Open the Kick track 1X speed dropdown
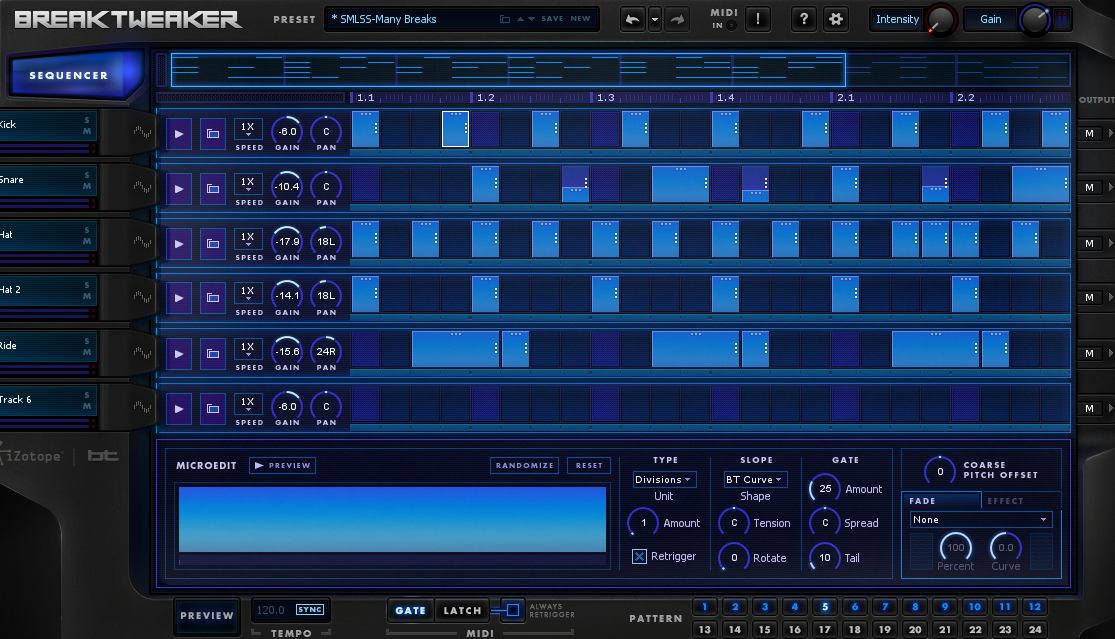1115x639 pixels. (x=247, y=129)
